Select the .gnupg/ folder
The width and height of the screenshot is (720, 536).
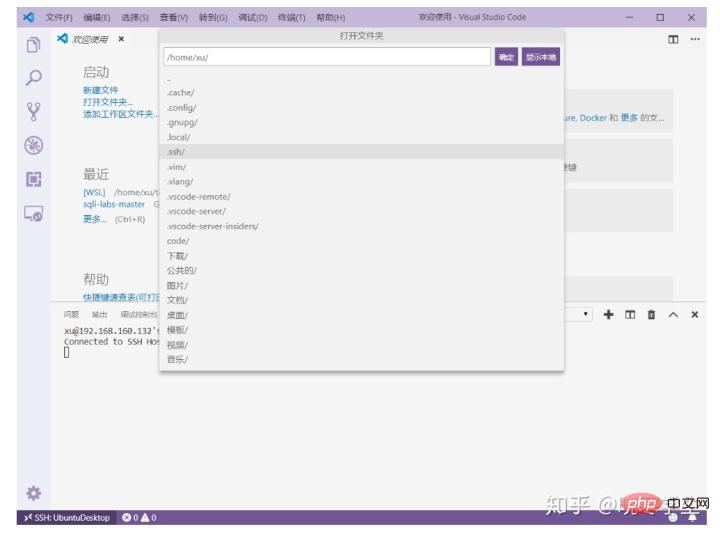point(362,122)
